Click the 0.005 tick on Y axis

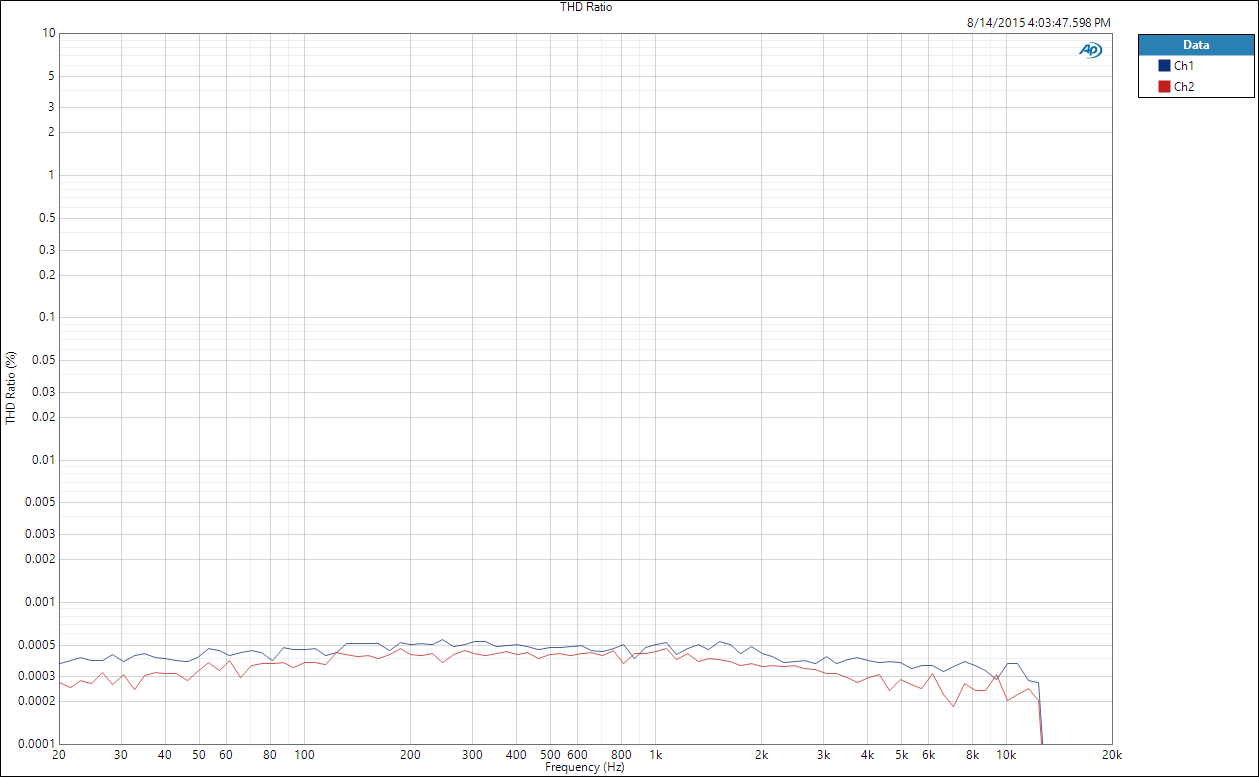tap(40, 503)
